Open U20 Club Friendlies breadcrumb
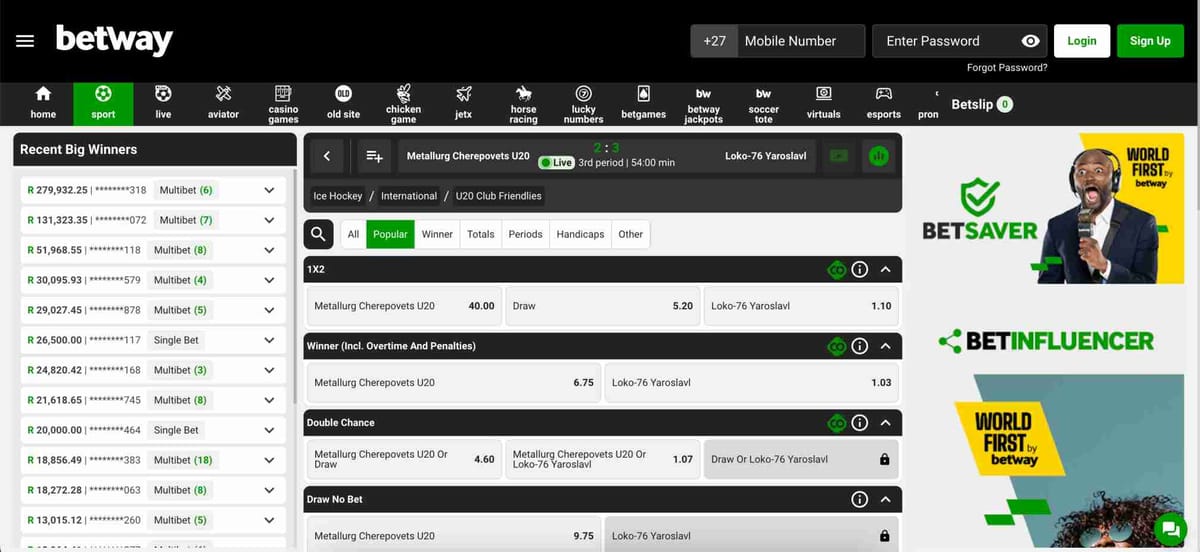The height and width of the screenshot is (552, 1200). (x=498, y=196)
